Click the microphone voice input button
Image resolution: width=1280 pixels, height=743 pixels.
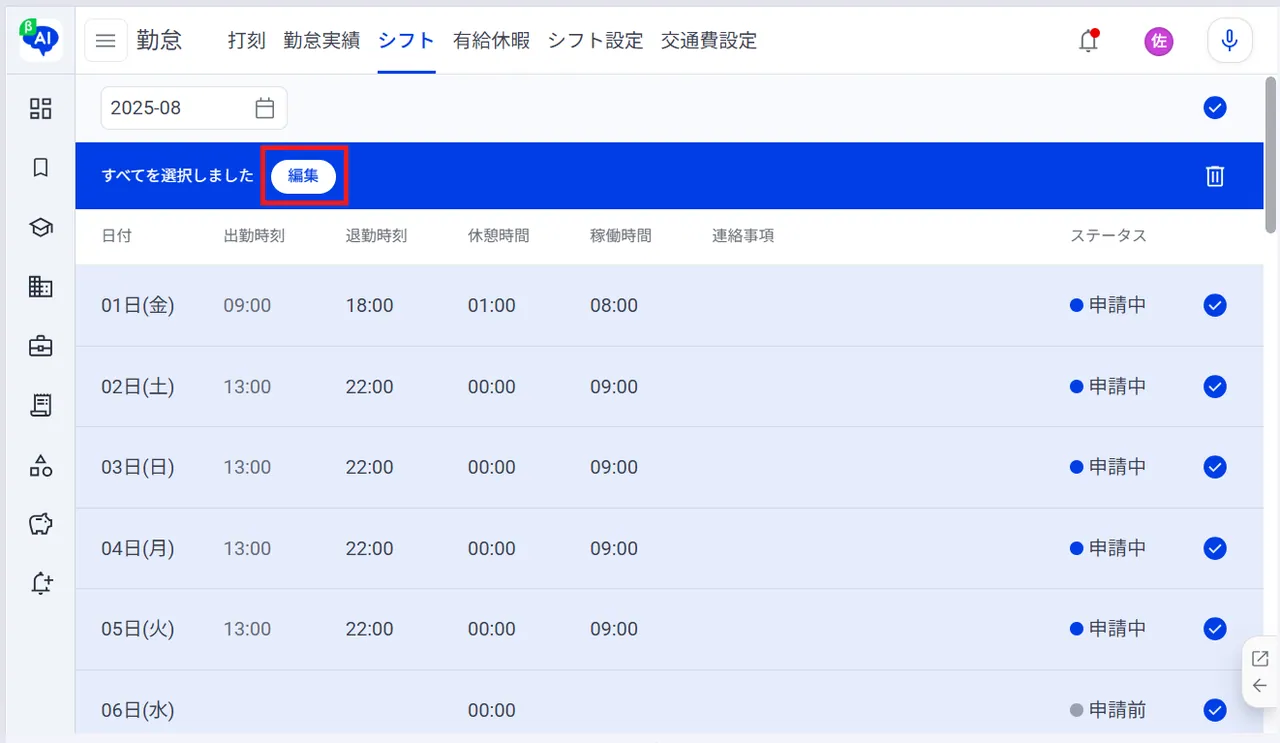[1230, 41]
